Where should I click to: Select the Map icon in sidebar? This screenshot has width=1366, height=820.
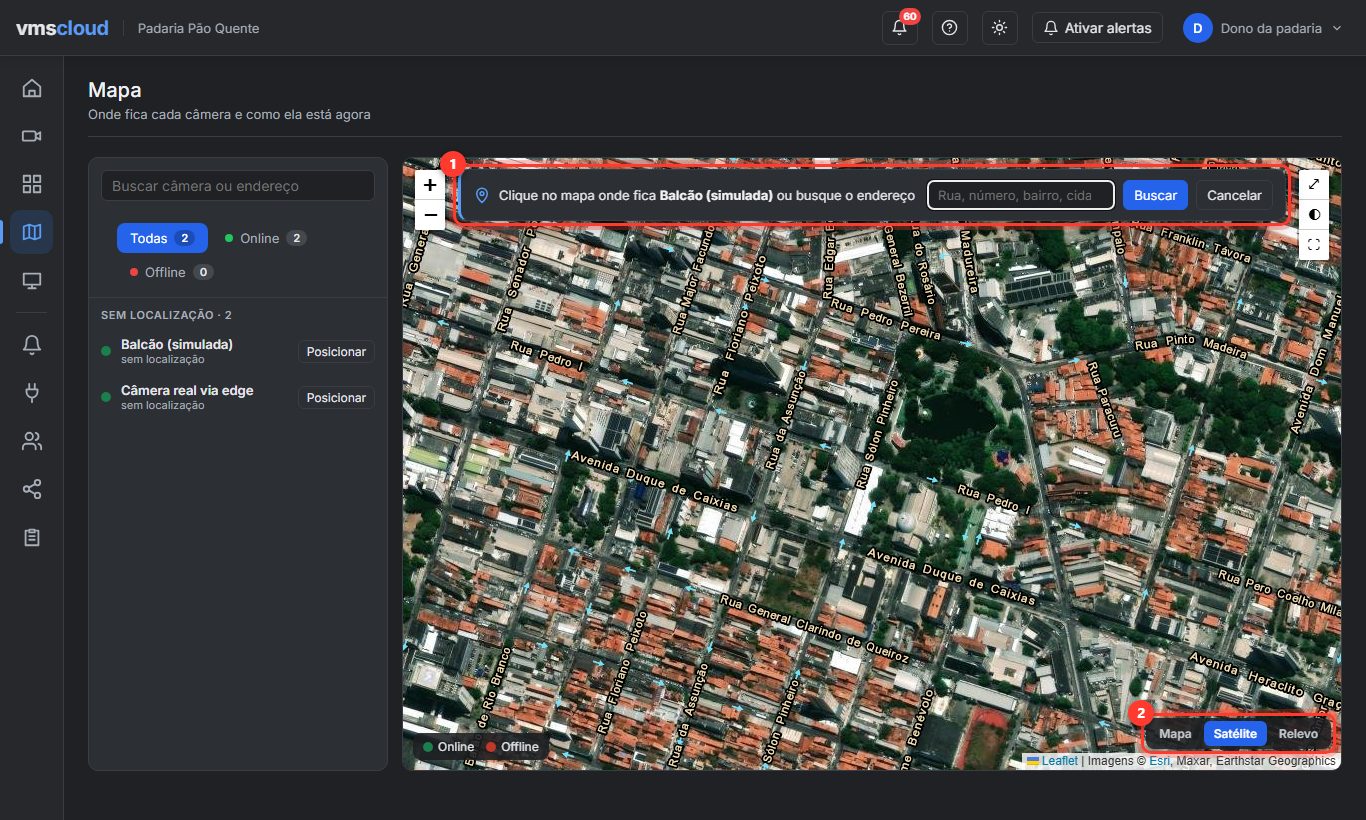tap(32, 232)
